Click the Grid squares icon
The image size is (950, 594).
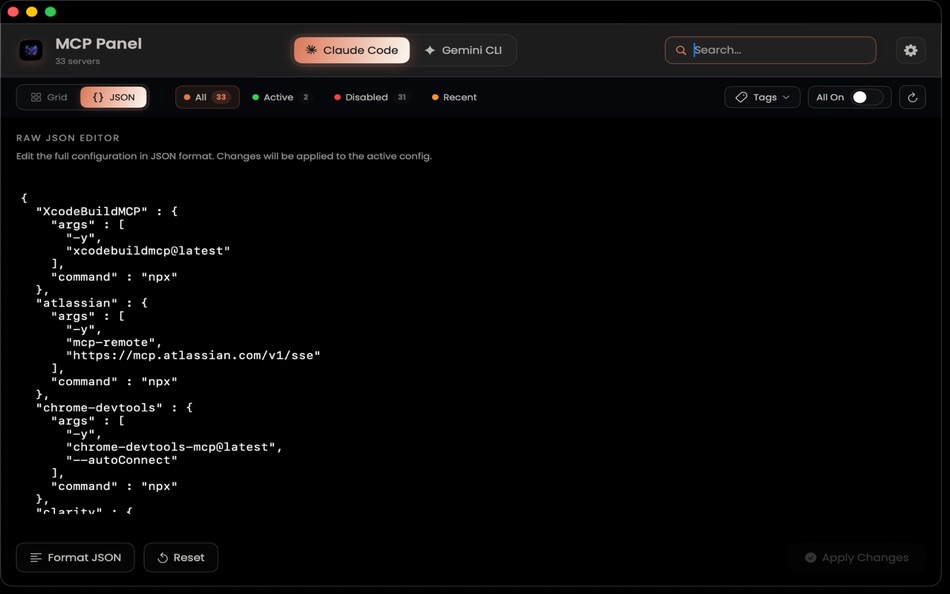click(x=36, y=97)
